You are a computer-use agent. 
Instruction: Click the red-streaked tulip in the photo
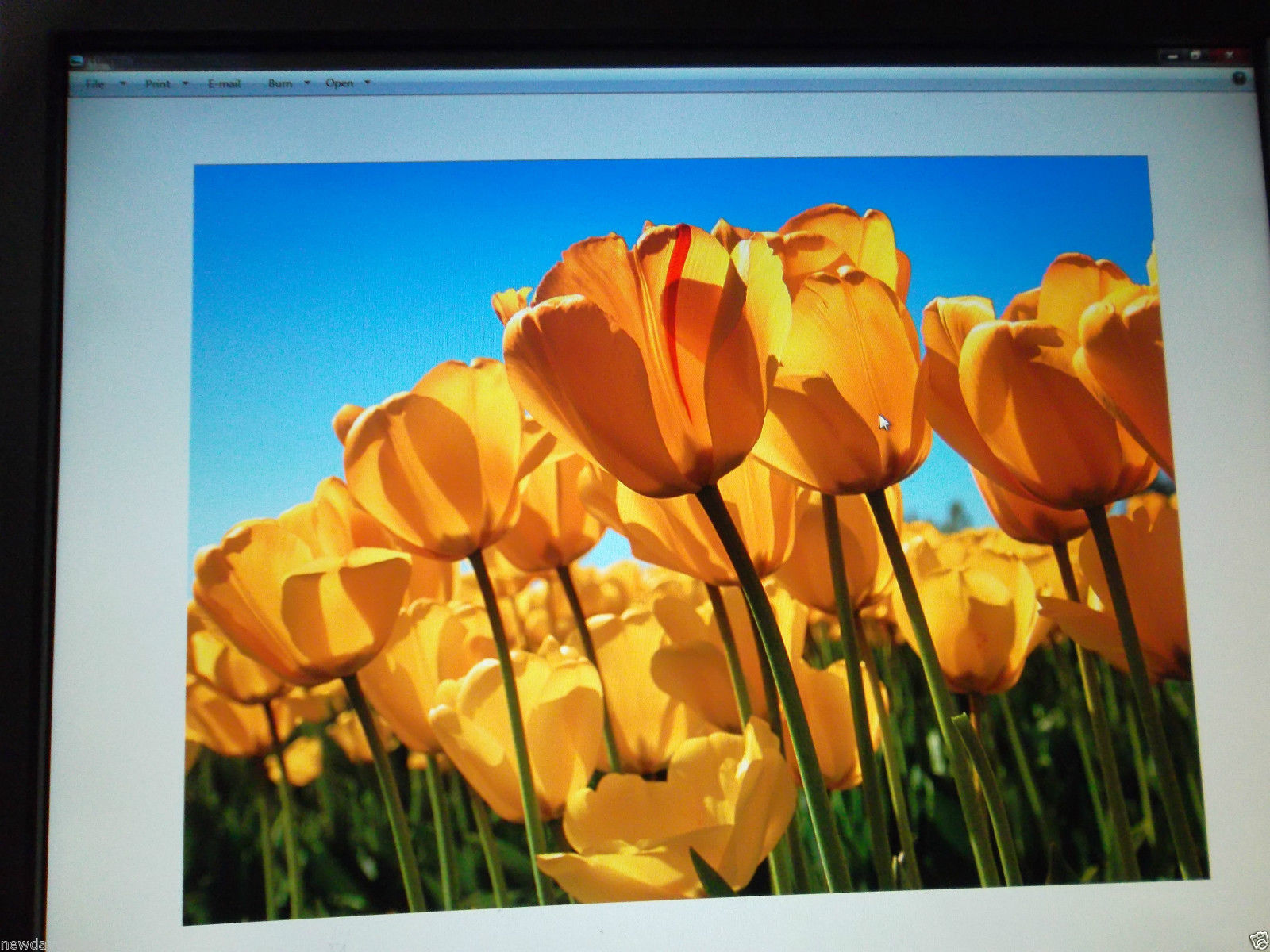click(x=651, y=357)
